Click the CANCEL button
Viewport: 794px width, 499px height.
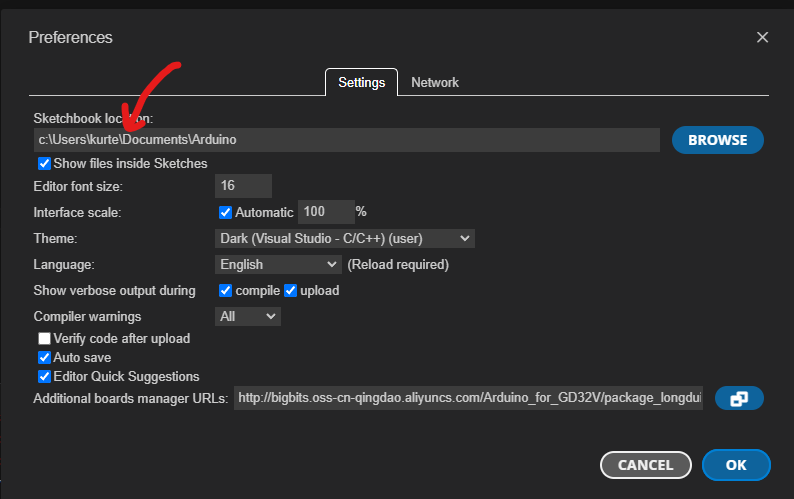tap(645, 465)
